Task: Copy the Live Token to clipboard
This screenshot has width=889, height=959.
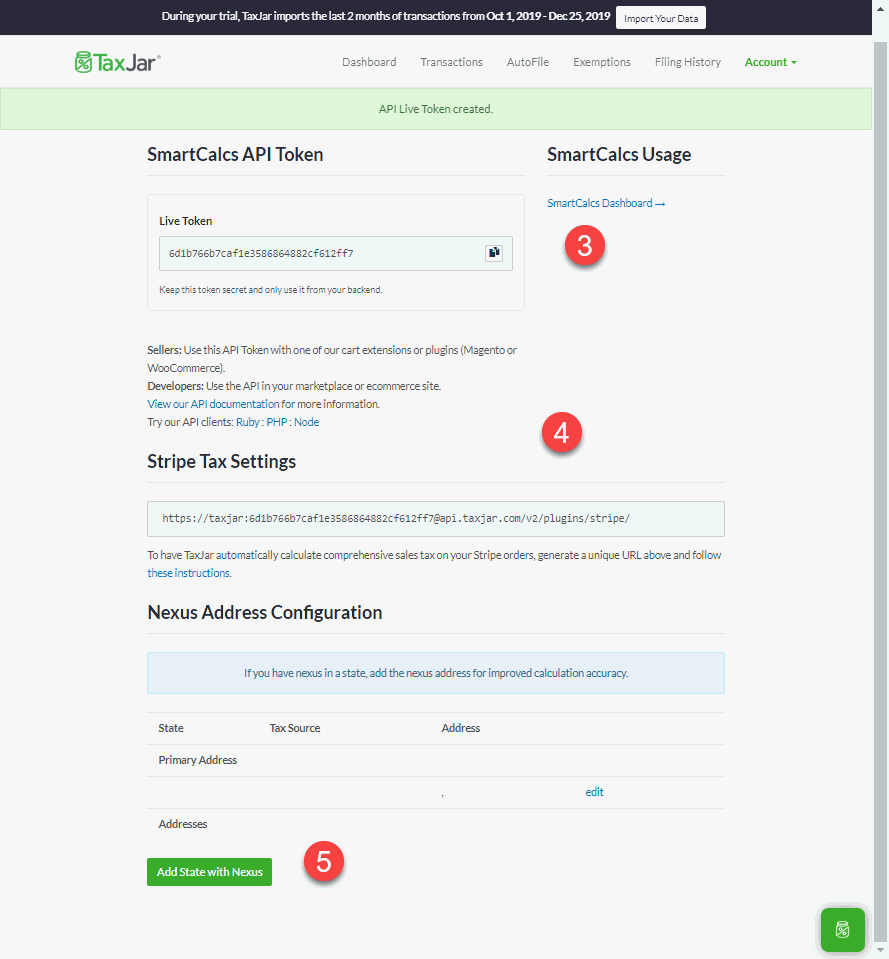Action: pyautogui.click(x=494, y=253)
